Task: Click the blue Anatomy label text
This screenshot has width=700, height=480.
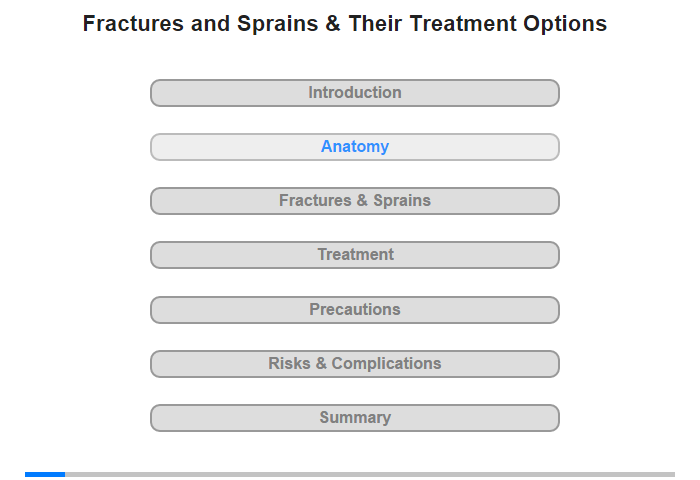Action: coord(355,146)
